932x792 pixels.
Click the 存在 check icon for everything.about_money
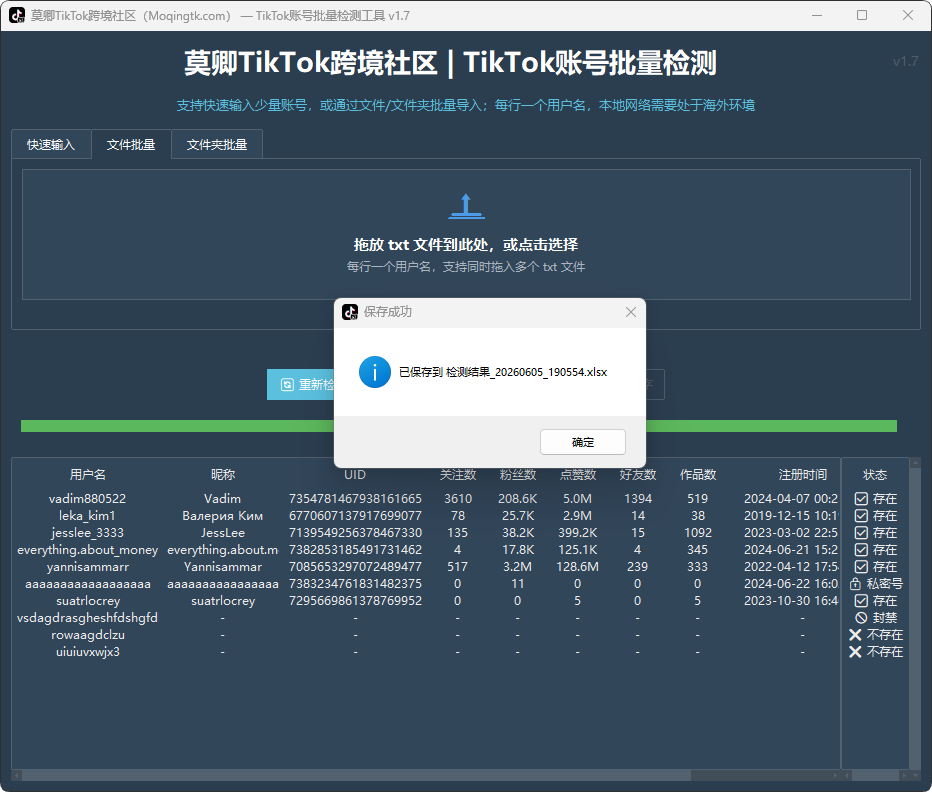tap(861, 549)
